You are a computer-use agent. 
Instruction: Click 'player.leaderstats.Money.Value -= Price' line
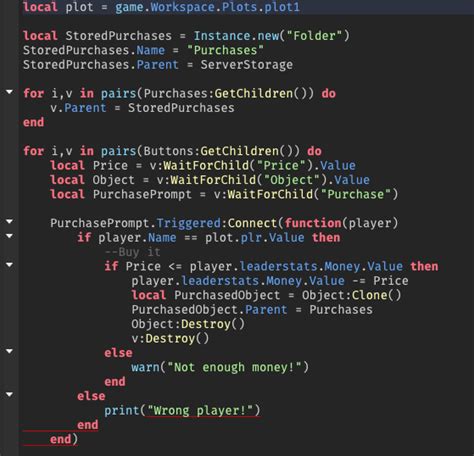(x=270, y=281)
